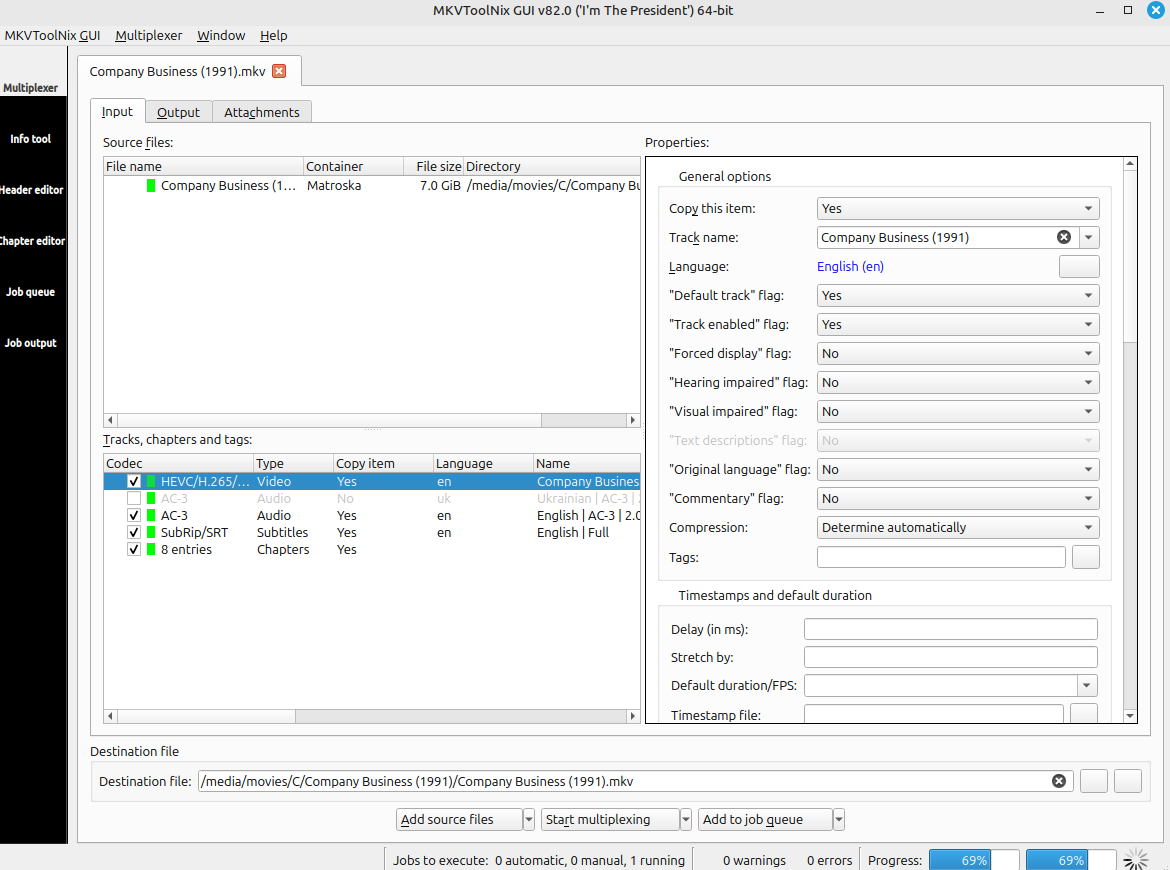
Task: Open the Copy this item dropdown
Action: (958, 208)
